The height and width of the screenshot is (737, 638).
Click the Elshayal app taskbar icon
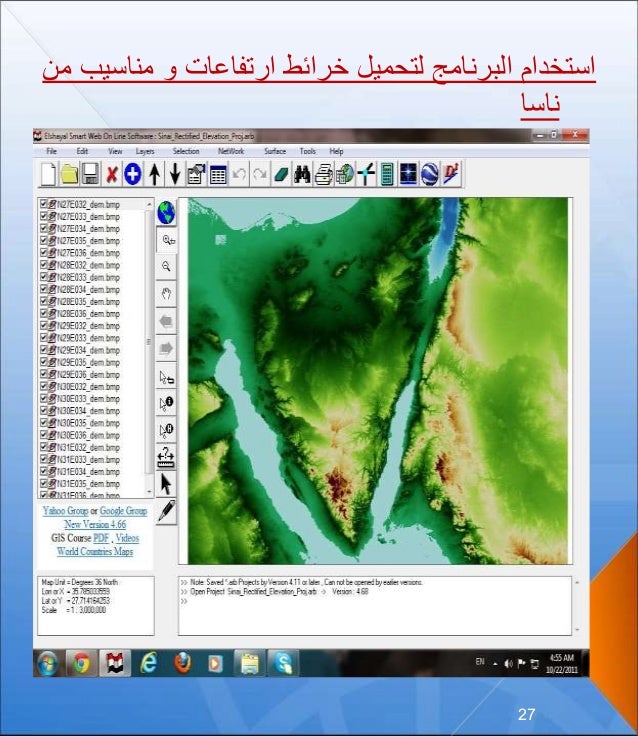[115, 663]
